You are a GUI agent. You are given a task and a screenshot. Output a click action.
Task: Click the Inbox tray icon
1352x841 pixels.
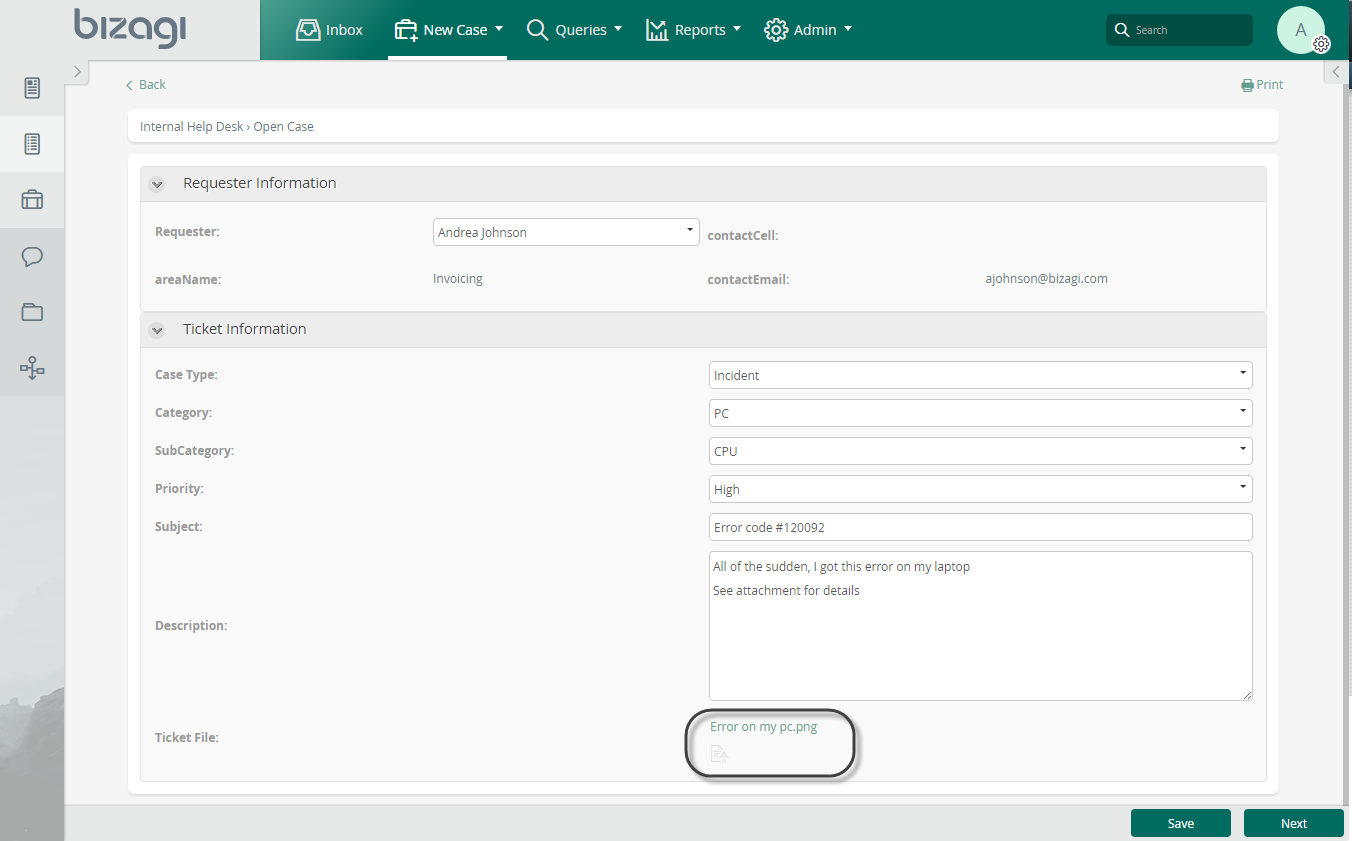click(x=308, y=30)
